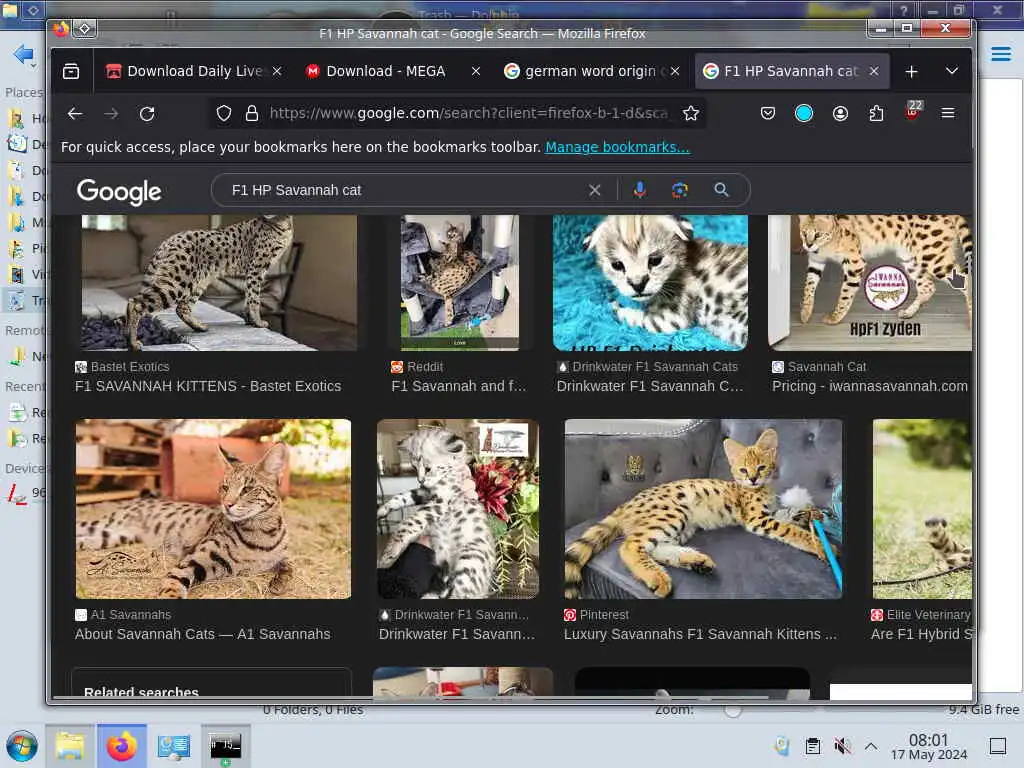Open the Firefox application hamburger menu
Viewport: 1024px width, 768px height.
point(948,114)
